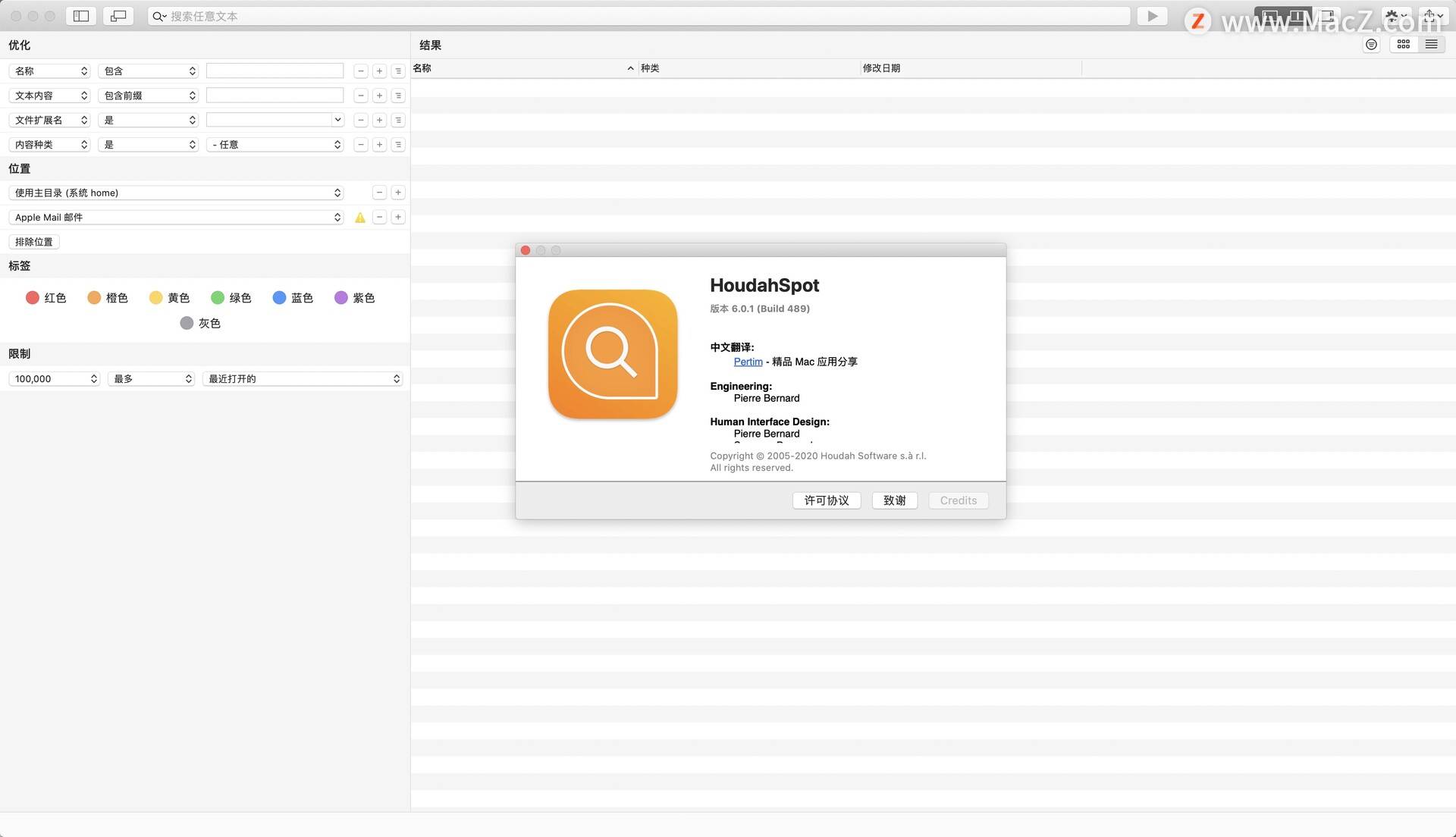Click the warning icon beside Apple Mail 邮件

(360, 218)
